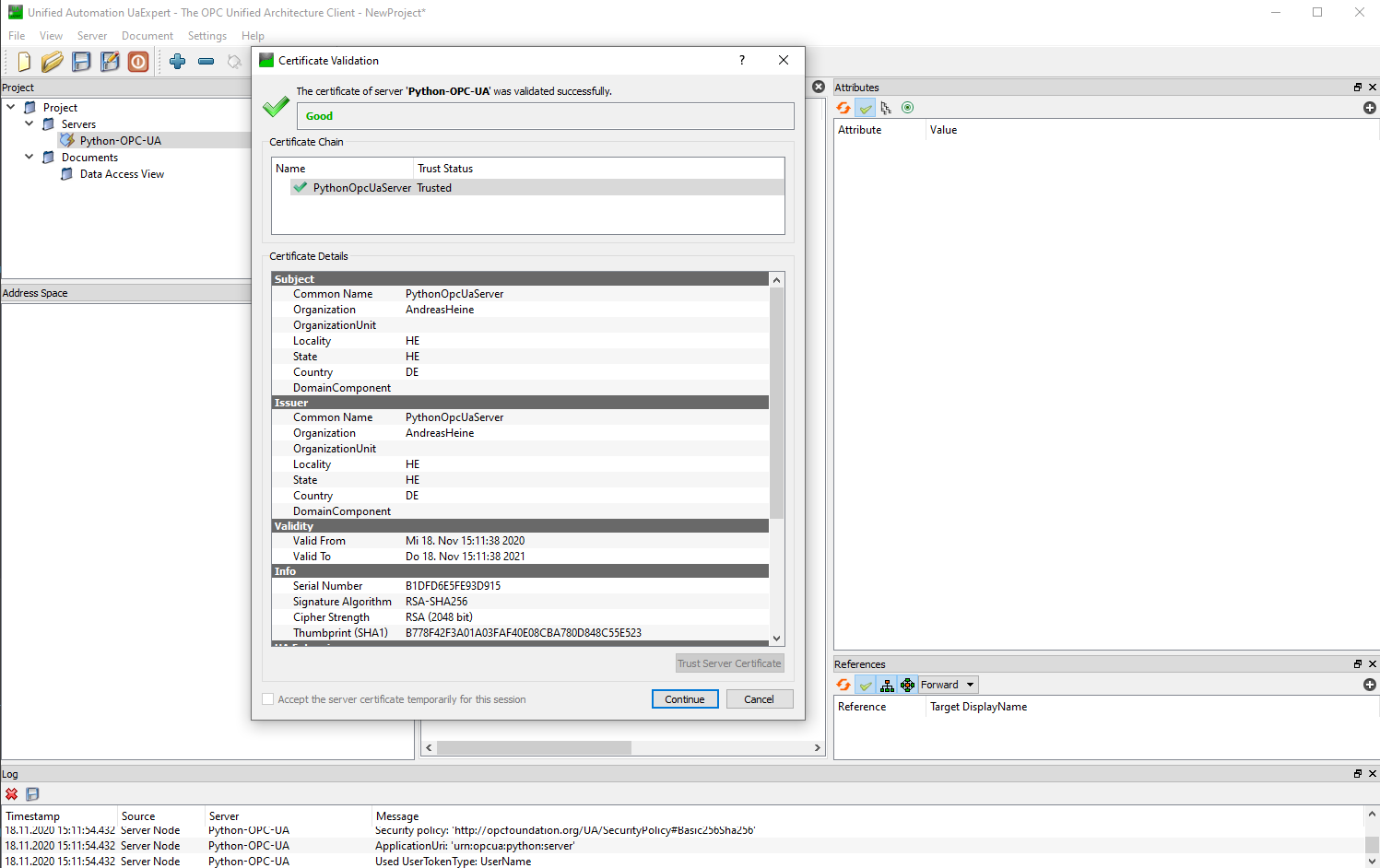Click the add attribute plus icon in Attributes panel

click(x=1369, y=108)
